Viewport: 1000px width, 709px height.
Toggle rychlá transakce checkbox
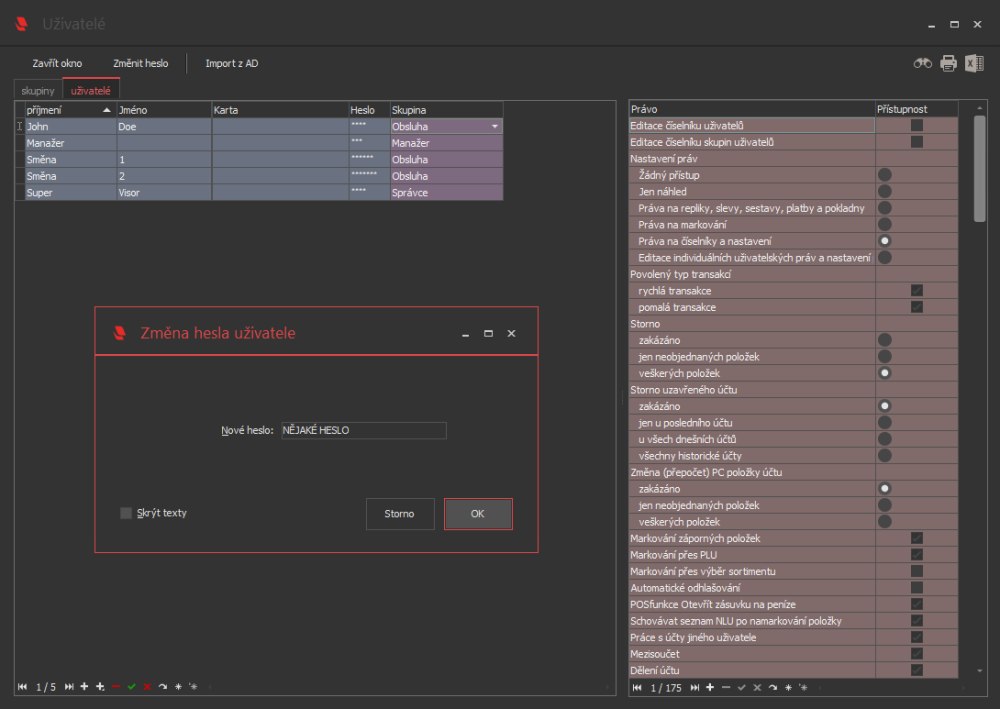coord(916,290)
